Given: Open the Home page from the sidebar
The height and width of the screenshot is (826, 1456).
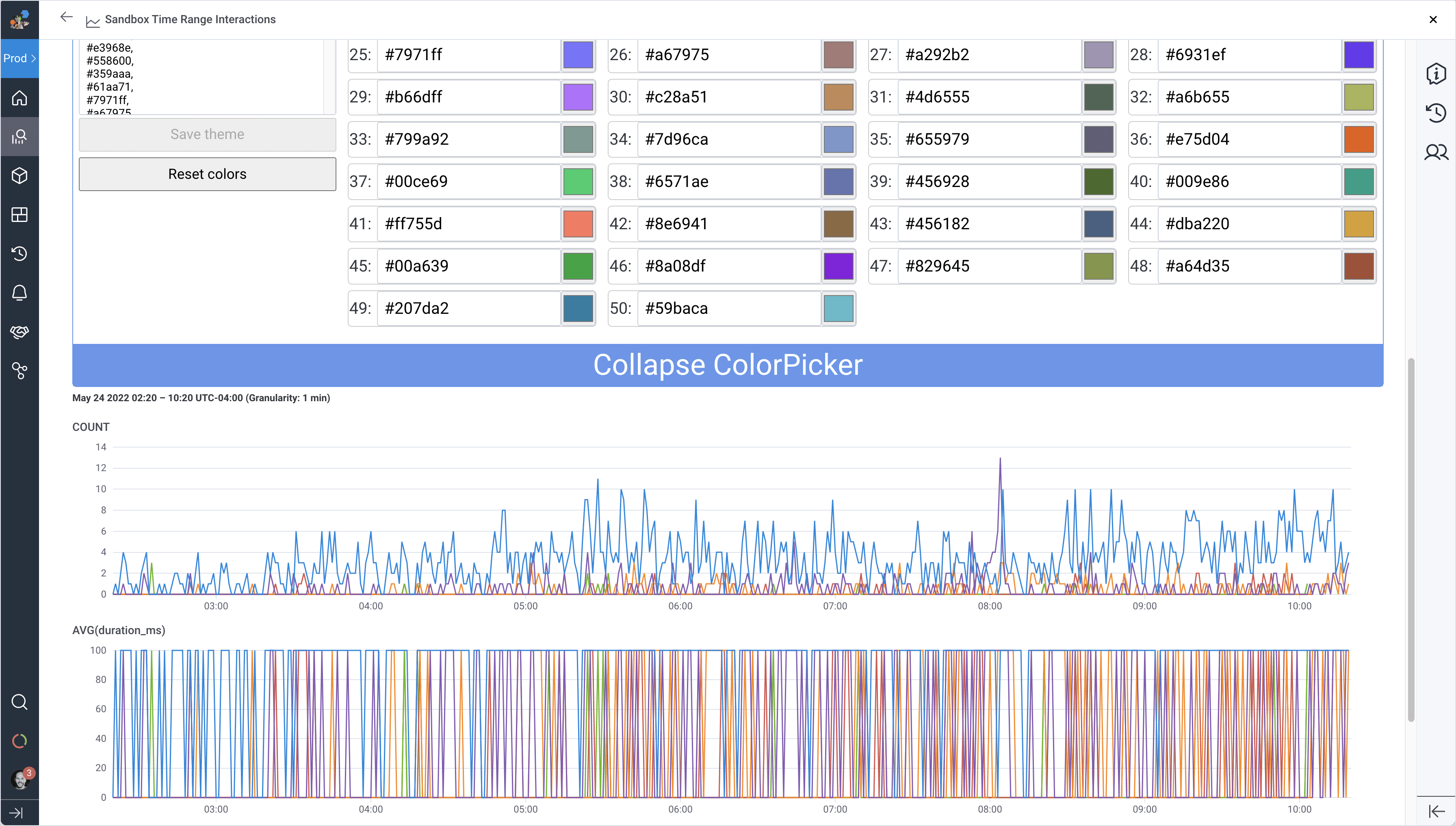Looking at the screenshot, I should [x=19, y=98].
